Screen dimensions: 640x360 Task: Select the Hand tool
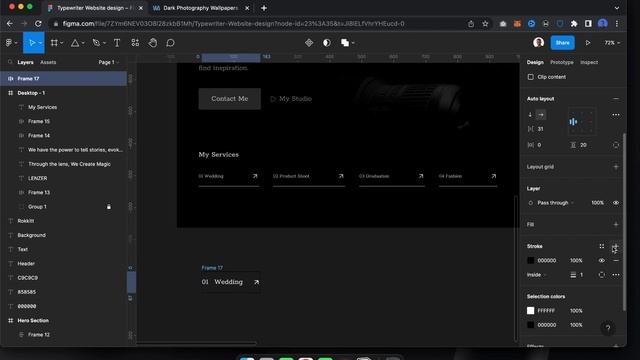click(x=153, y=42)
